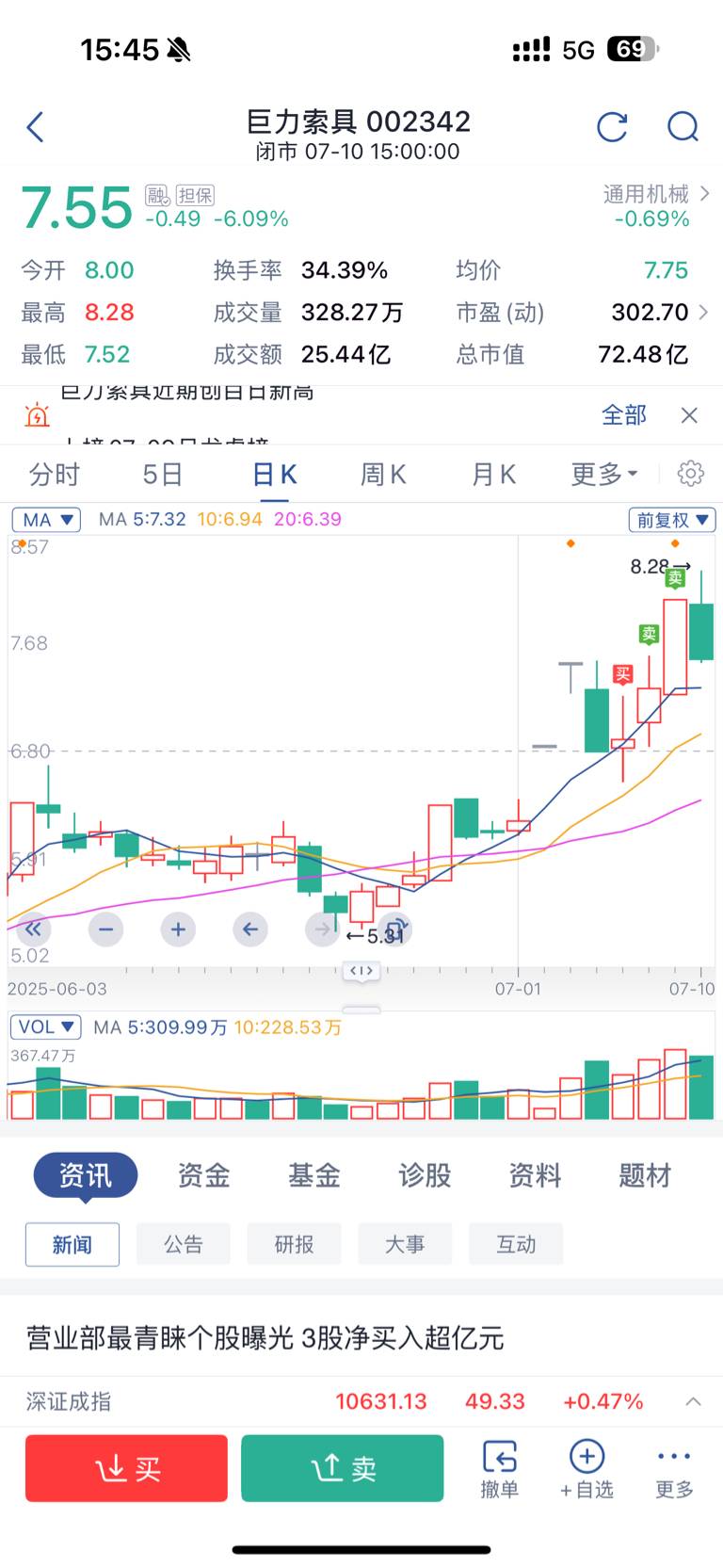The image size is (723, 1568).
Task: Tap the 担保 badge
Action: click(195, 195)
